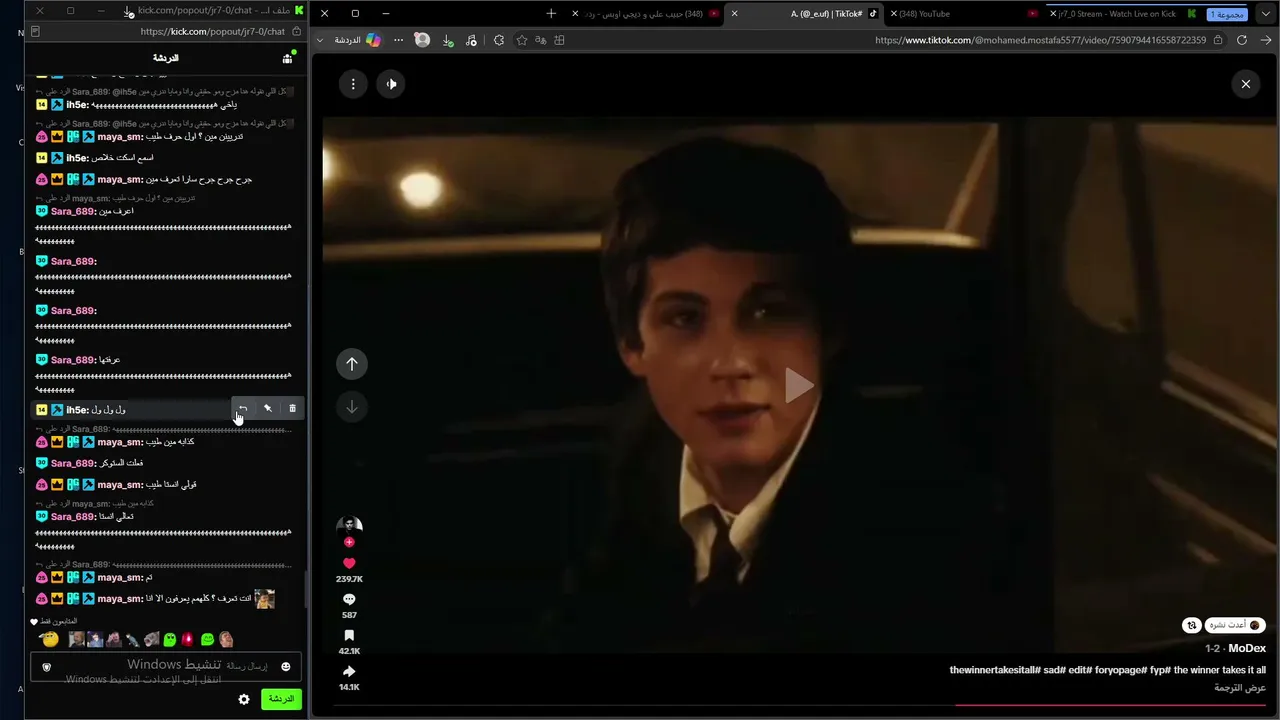
Task: Click the image emote in maya_sm's last message
Action: coord(264,599)
